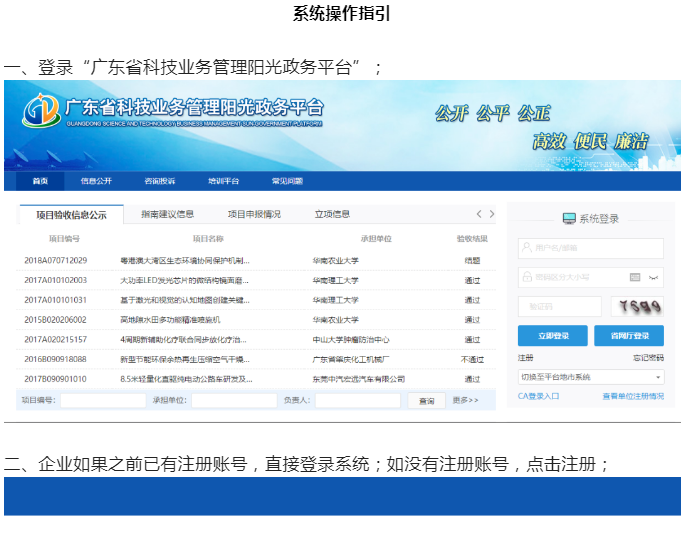
Task: Open the 信息公开 navigation menu
Action: tap(96, 182)
